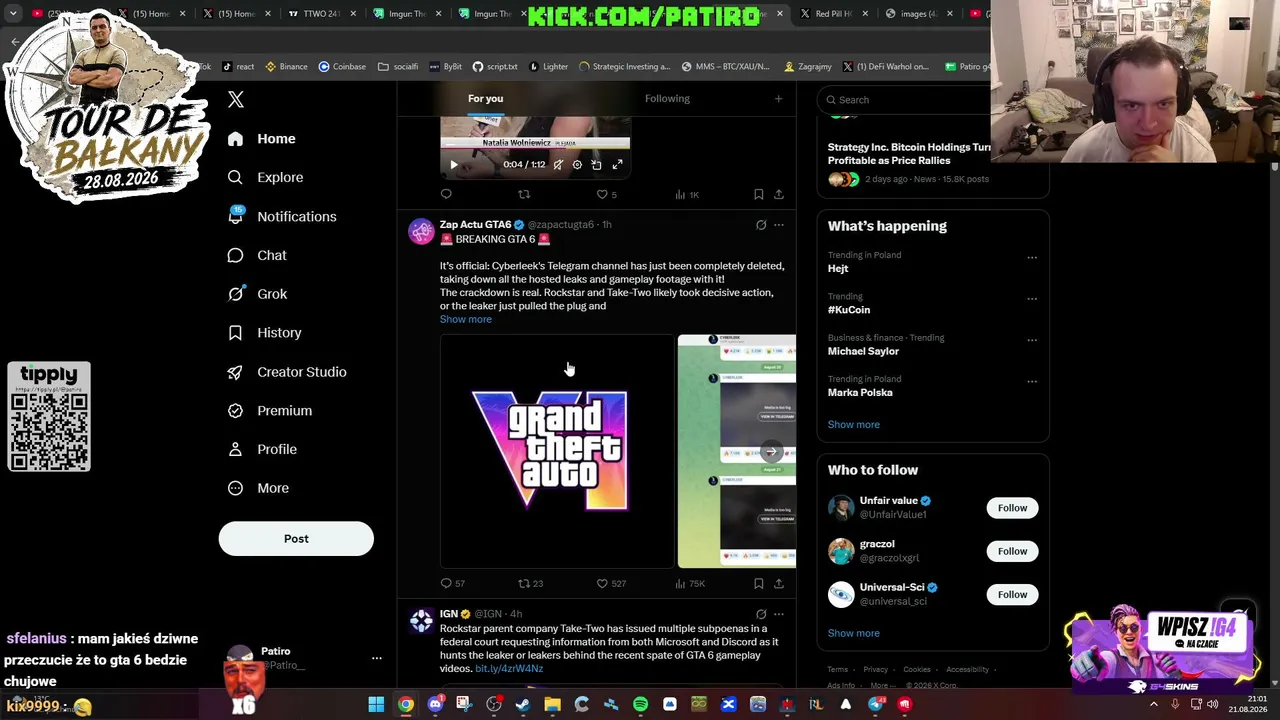Click the Grok icon on Zap Actu post
Viewport: 1280px width, 720px height.
[761, 225]
